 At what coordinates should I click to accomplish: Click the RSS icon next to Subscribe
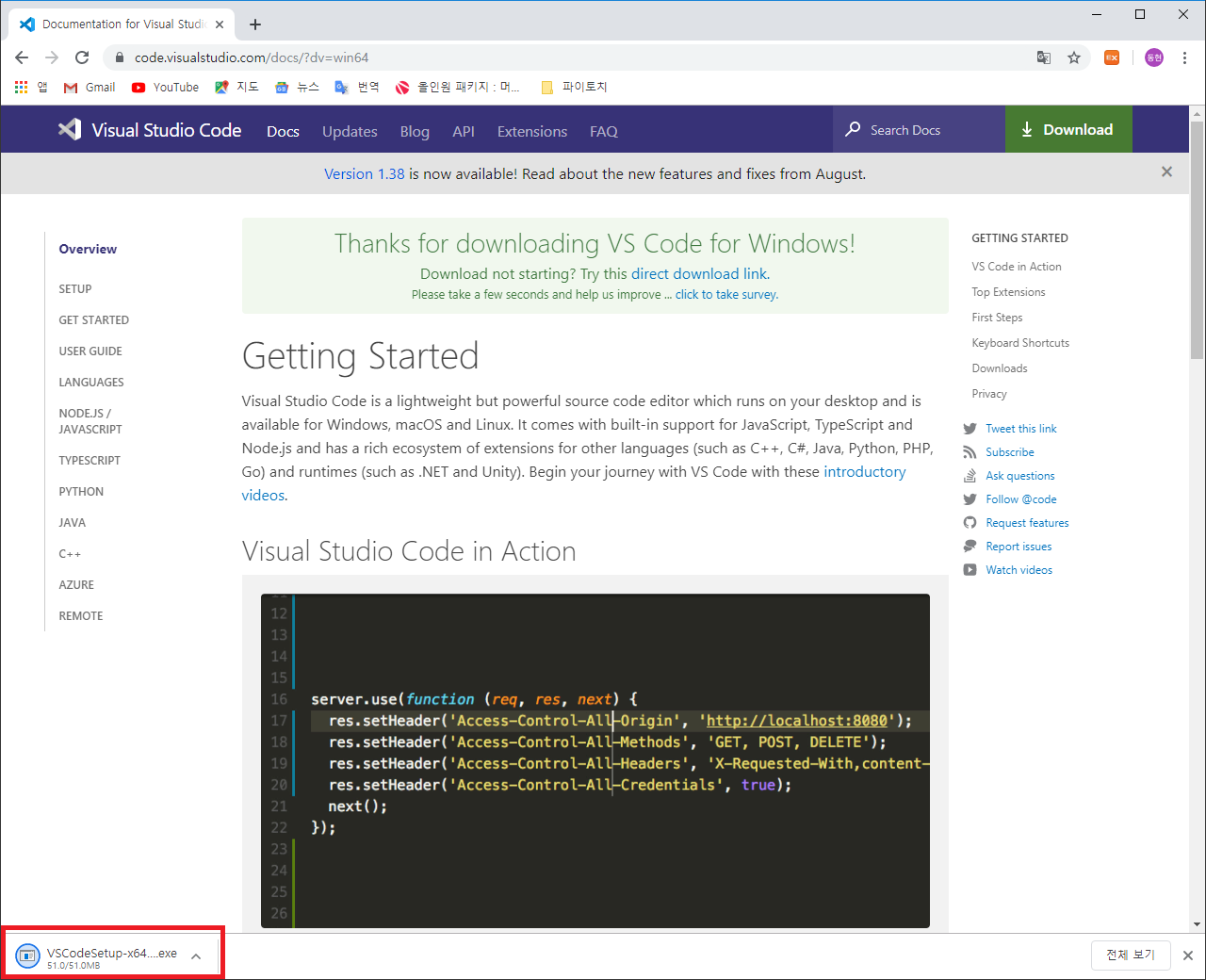click(970, 452)
